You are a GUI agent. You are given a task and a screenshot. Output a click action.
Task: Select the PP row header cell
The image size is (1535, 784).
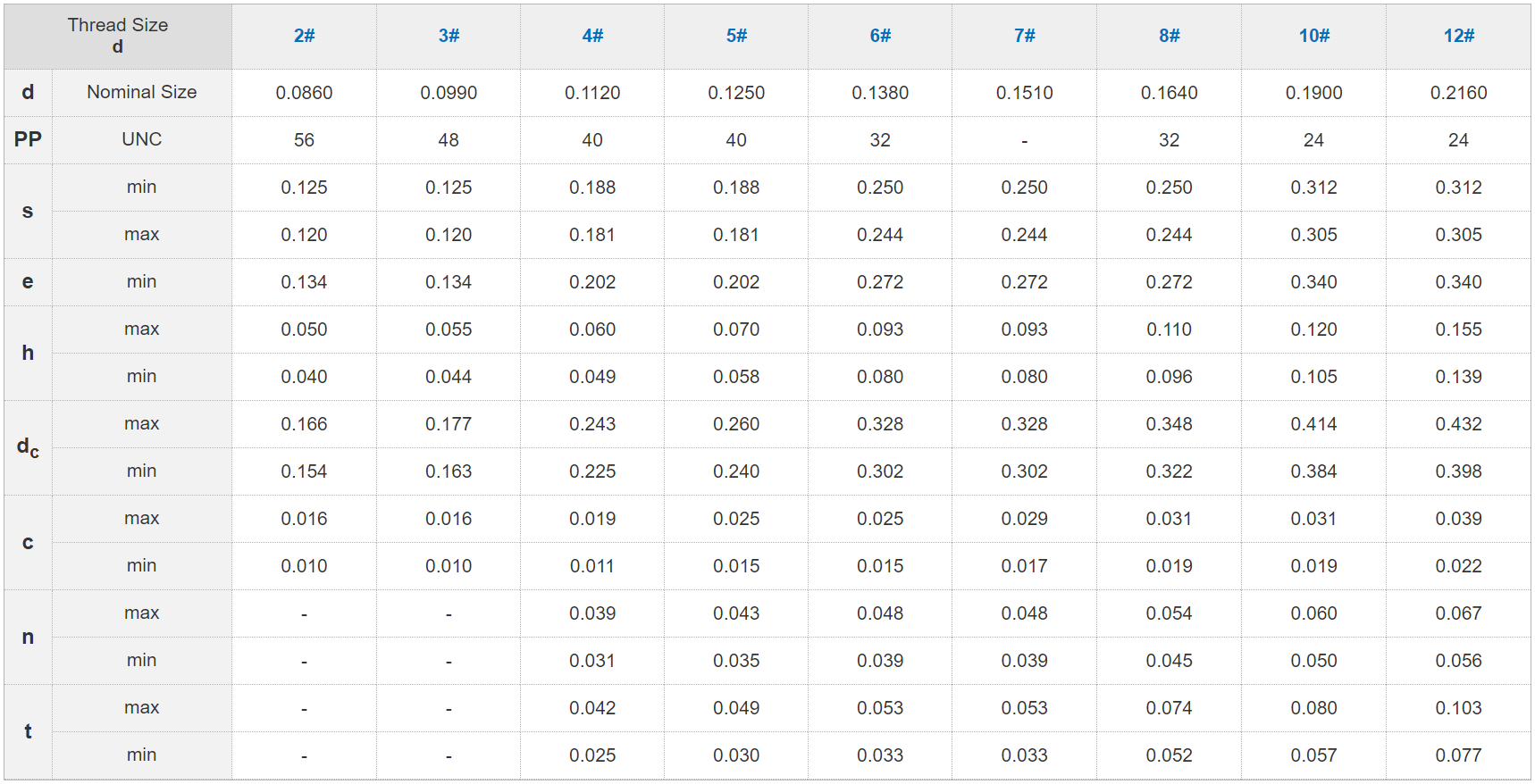pos(28,139)
